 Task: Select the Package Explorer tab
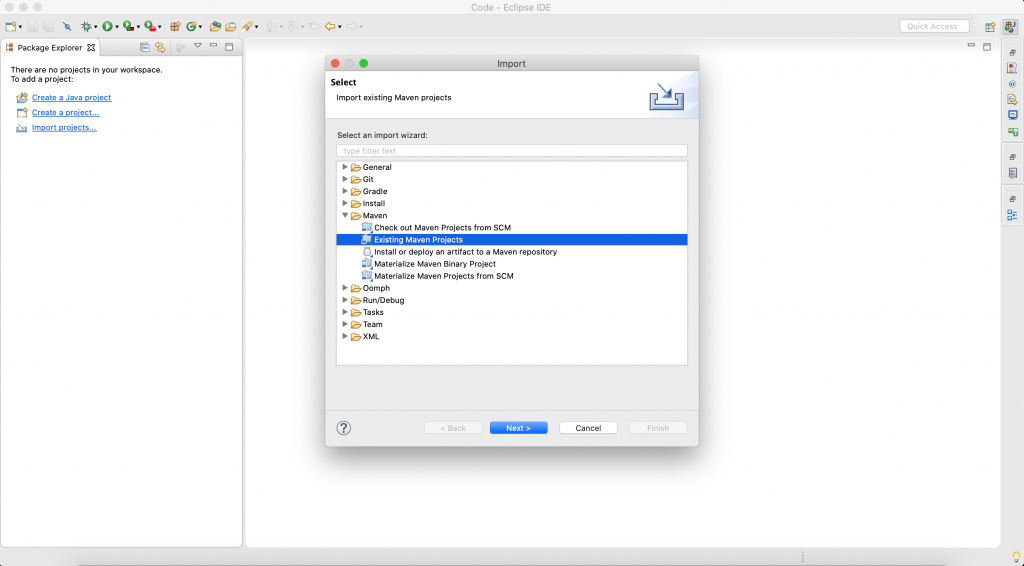coord(50,48)
